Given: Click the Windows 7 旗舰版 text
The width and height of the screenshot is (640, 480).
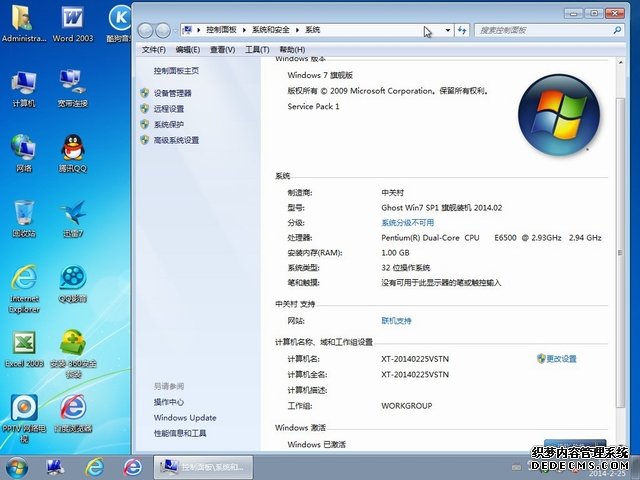Looking at the screenshot, I should click(320, 75).
